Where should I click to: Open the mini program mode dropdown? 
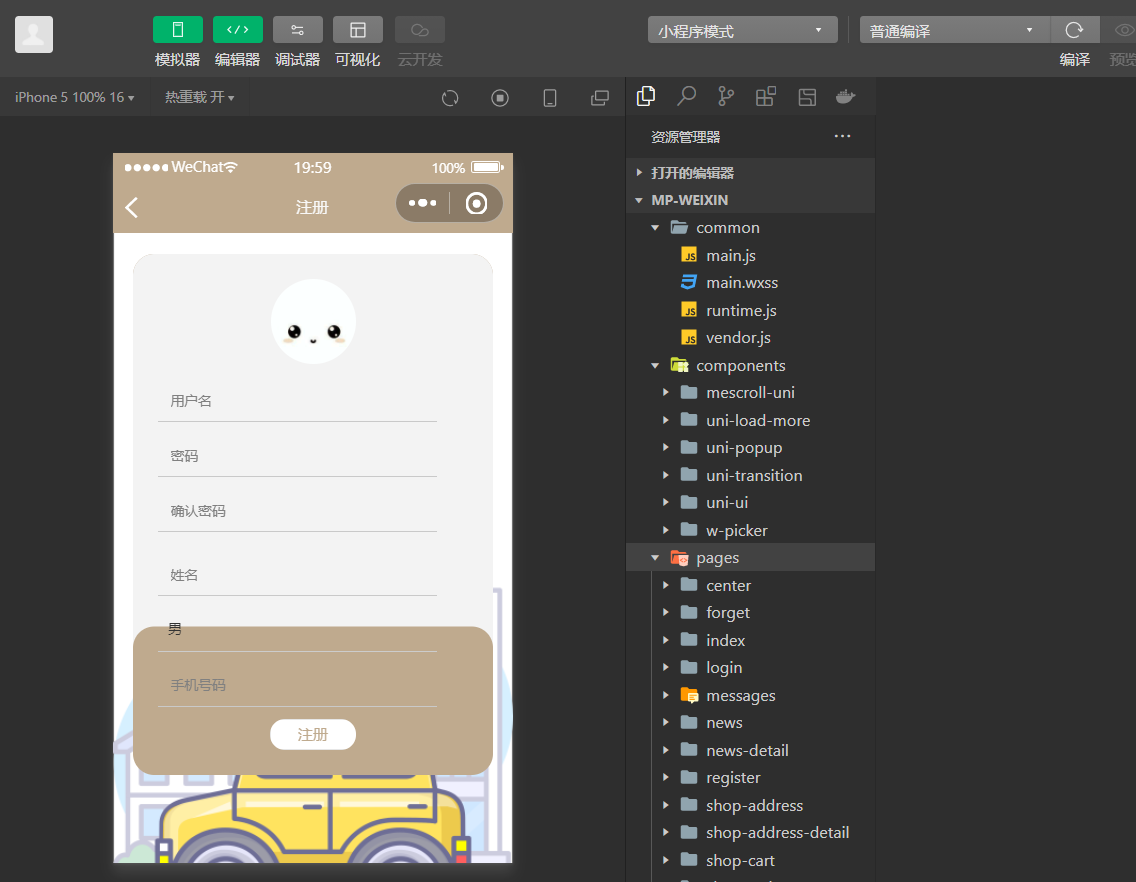743,30
